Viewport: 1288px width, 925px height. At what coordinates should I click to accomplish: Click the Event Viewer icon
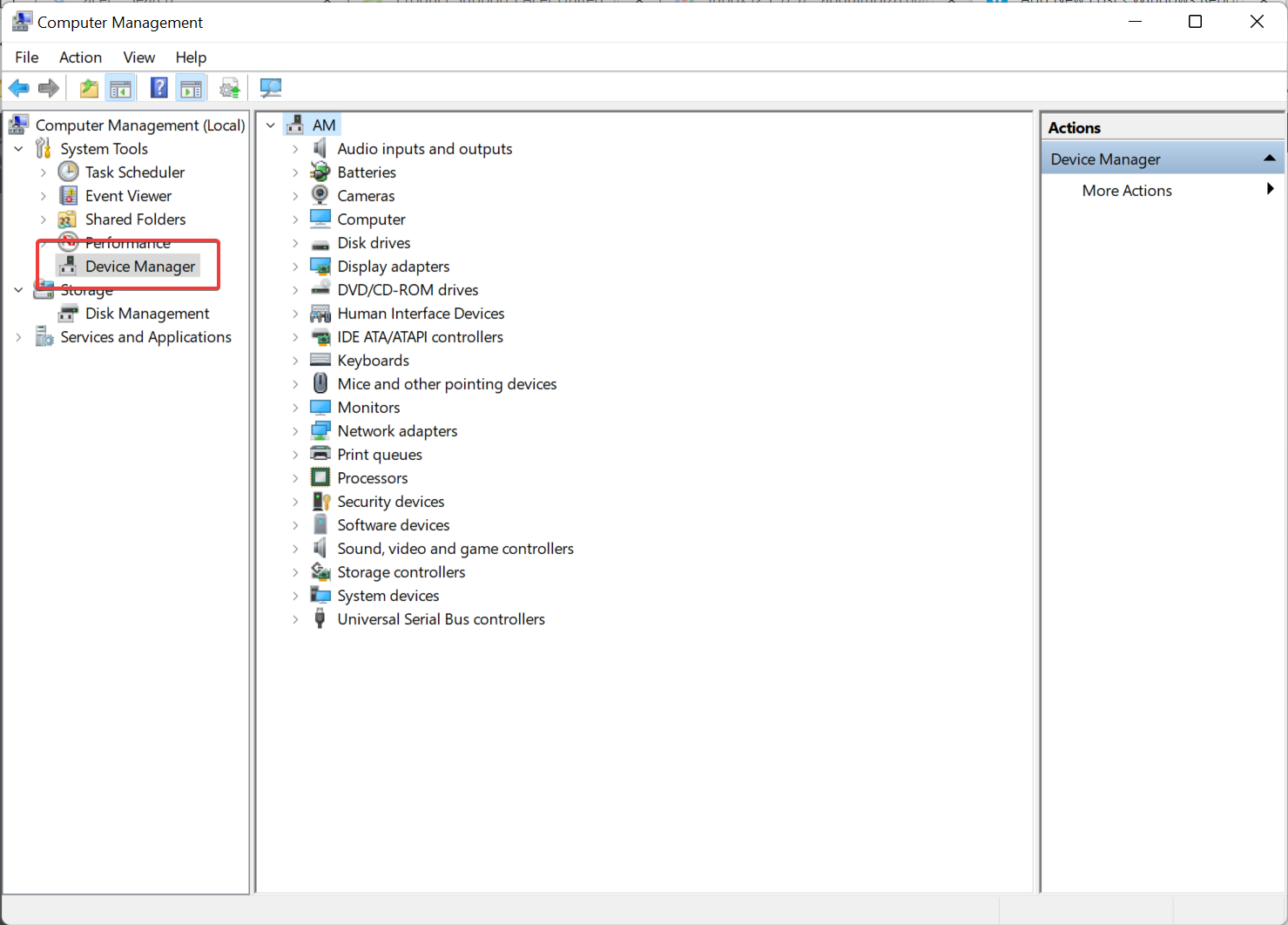pos(68,196)
